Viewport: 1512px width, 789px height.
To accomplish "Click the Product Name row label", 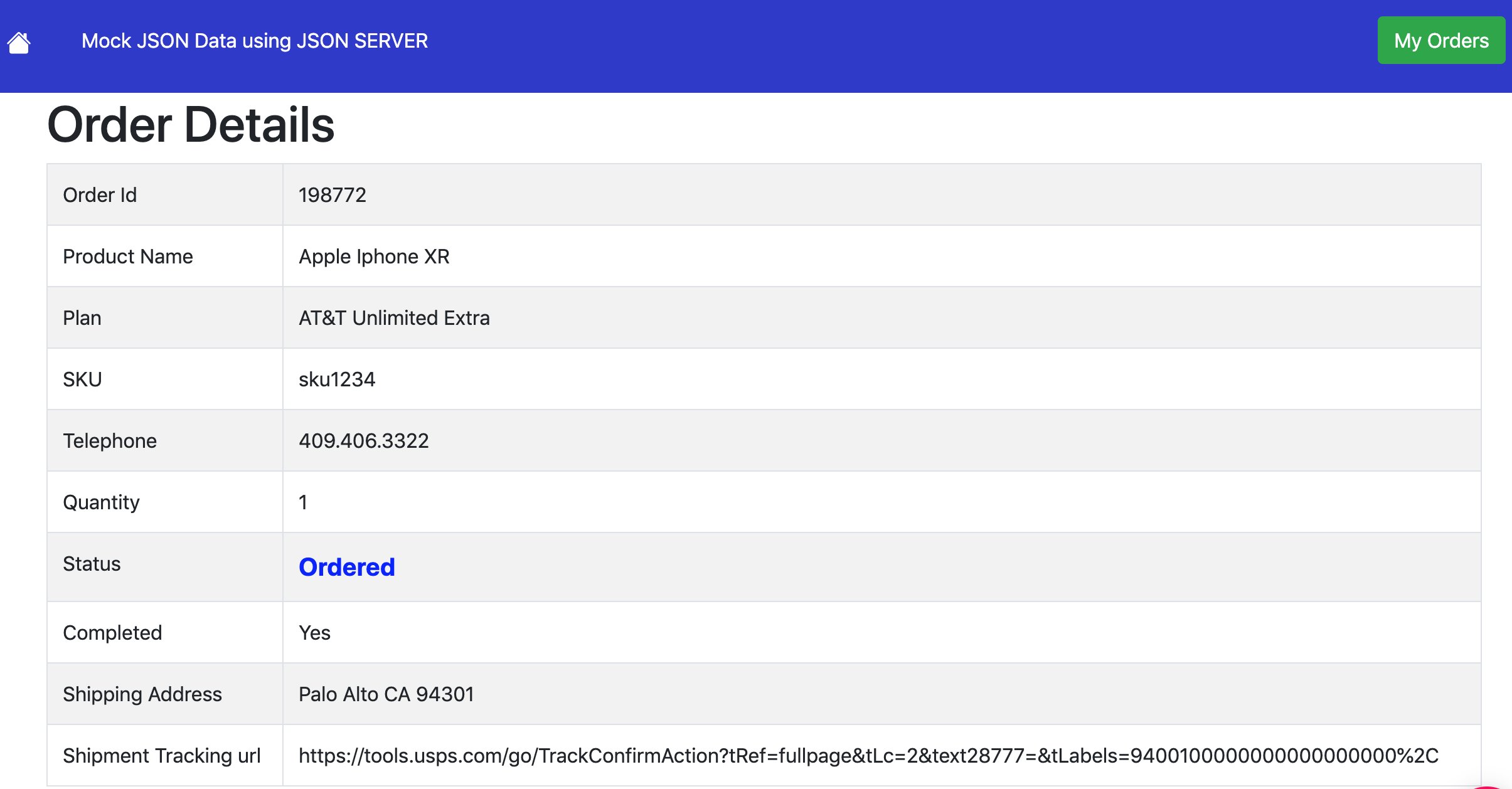I will [127, 257].
